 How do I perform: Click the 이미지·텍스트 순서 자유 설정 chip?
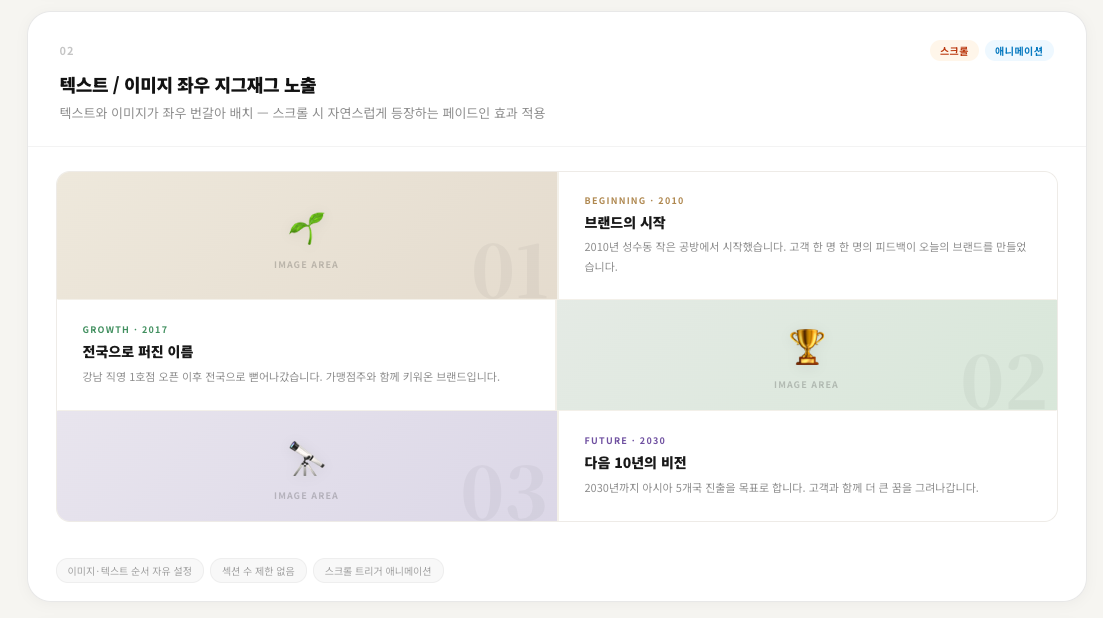tap(130, 571)
